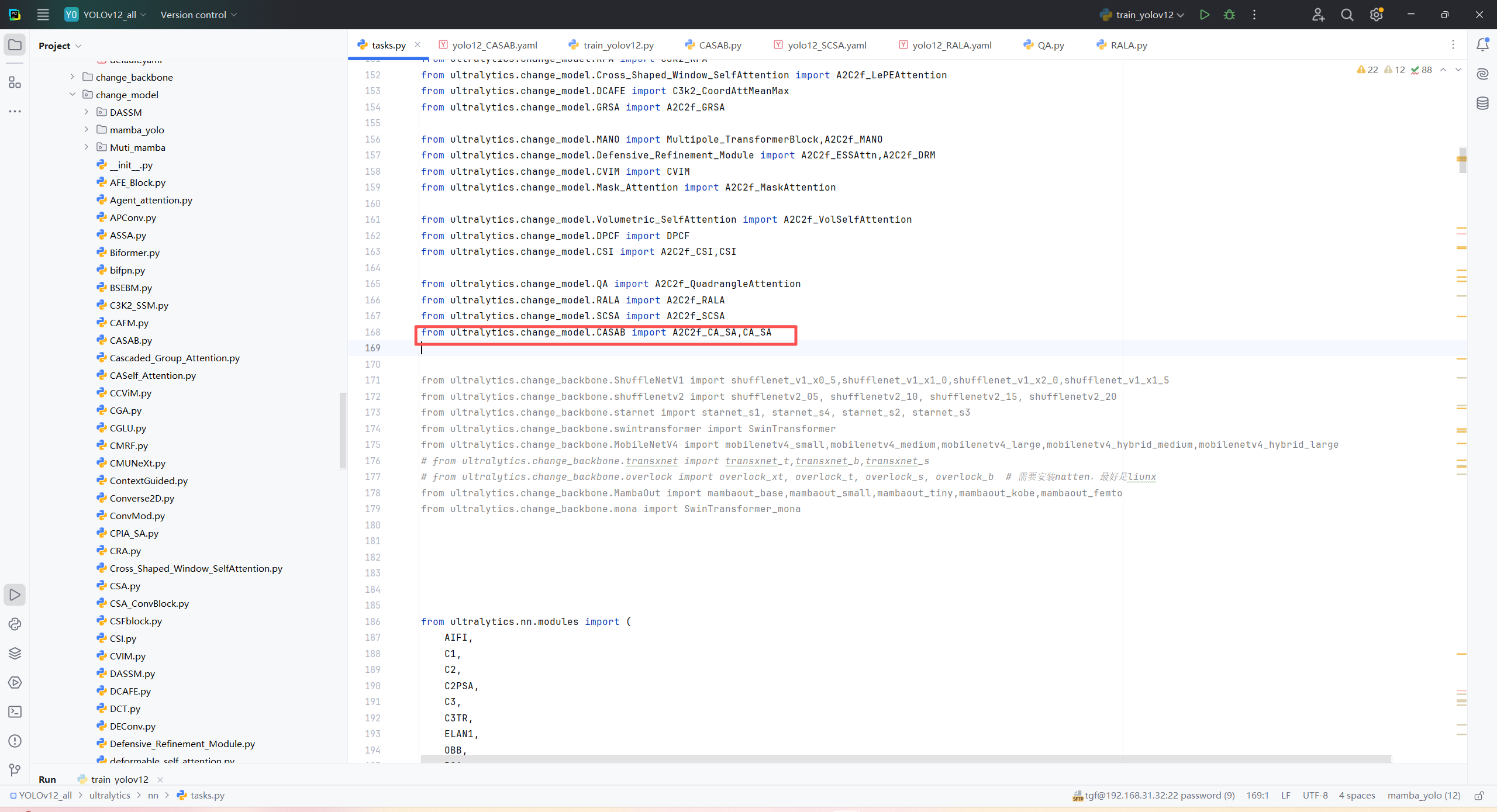Screen dimensions: 1497x812
Task: Click UTF-8 encoding in status bar
Action: [1315, 795]
